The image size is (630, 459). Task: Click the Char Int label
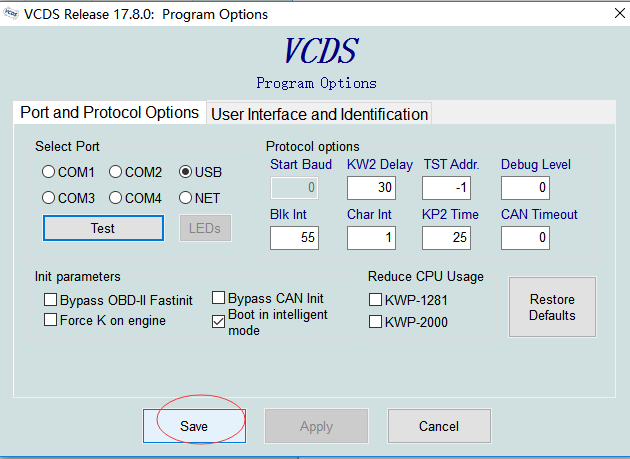[369, 214]
